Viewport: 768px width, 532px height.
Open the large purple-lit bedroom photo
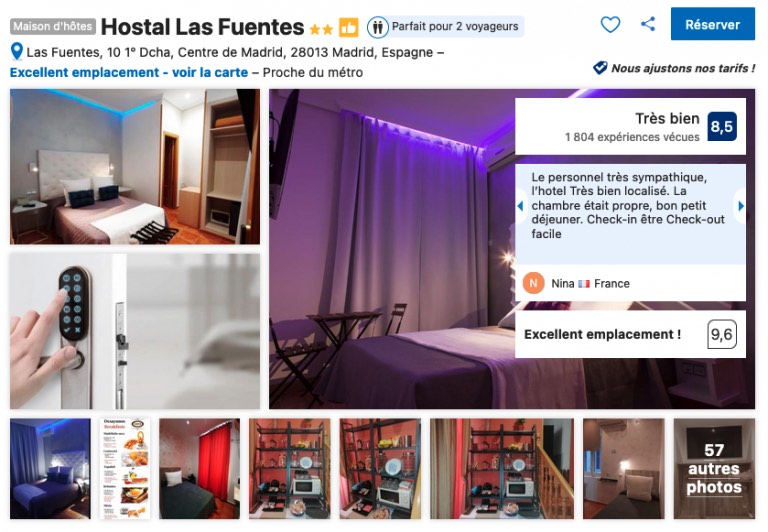392,249
